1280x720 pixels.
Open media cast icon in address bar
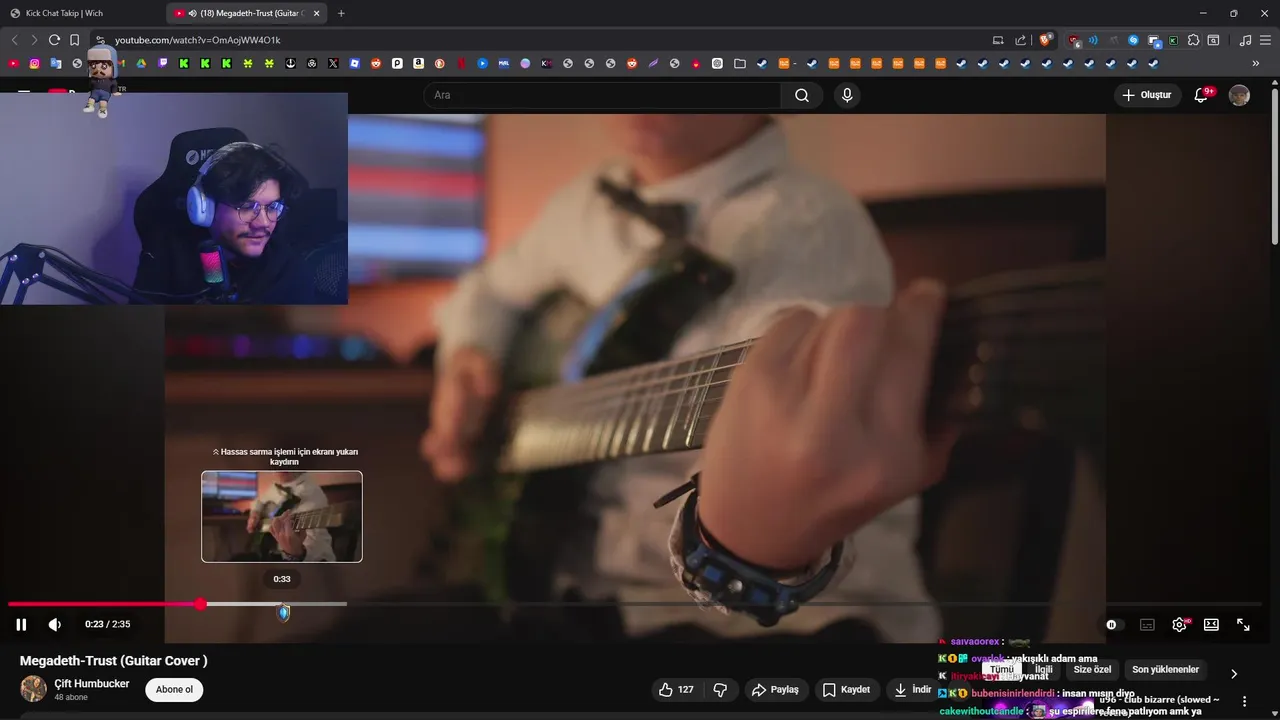[x=998, y=40]
